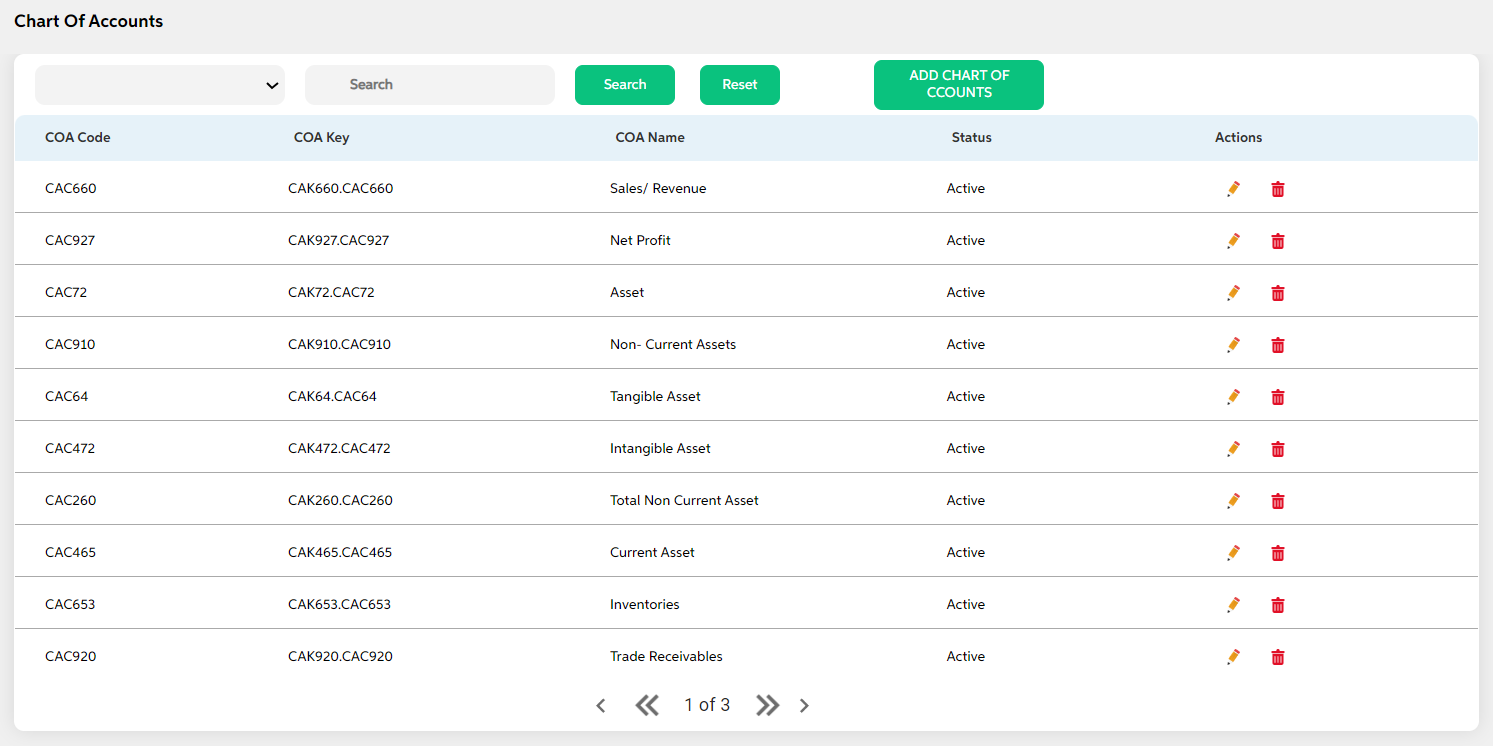1493x746 pixels.
Task: Click the Sales/ Revenue name cell
Action: point(658,189)
